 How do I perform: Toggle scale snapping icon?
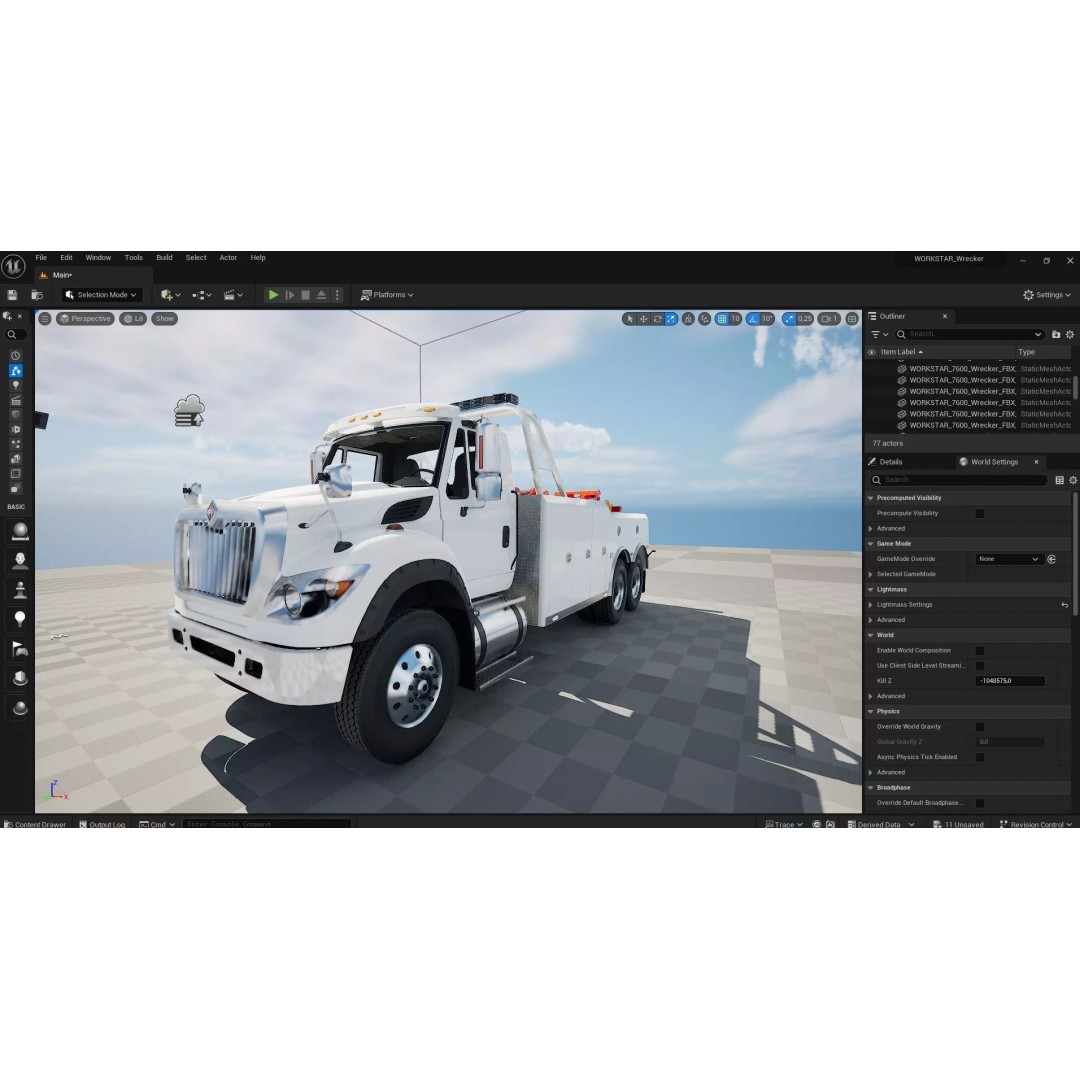click(x=789, y=319)
